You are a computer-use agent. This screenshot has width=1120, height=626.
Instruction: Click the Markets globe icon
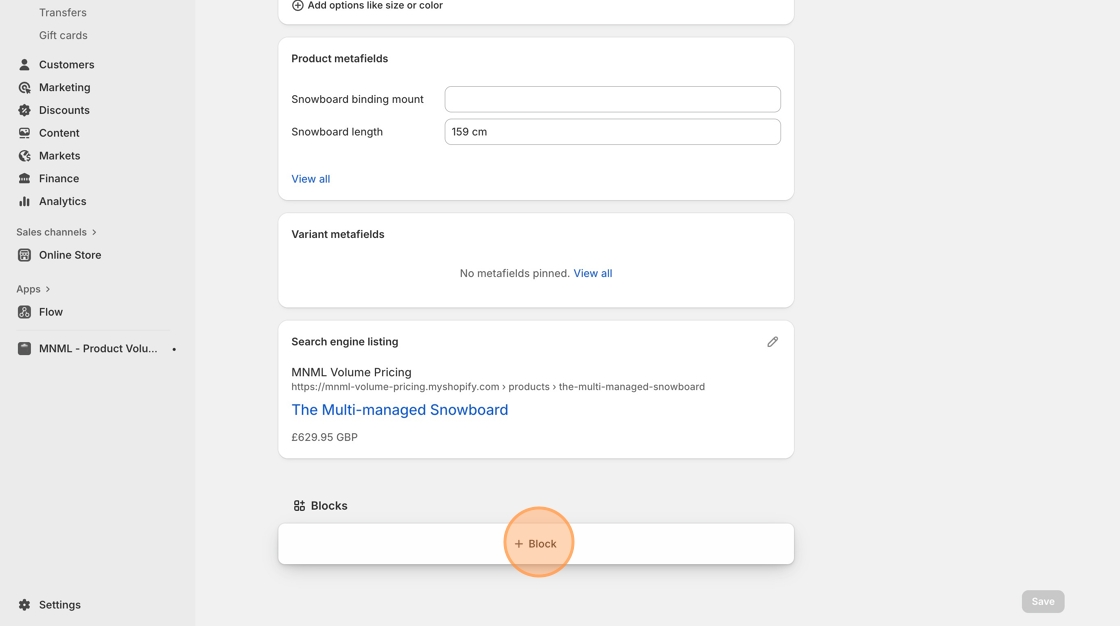tap(24, 156)
